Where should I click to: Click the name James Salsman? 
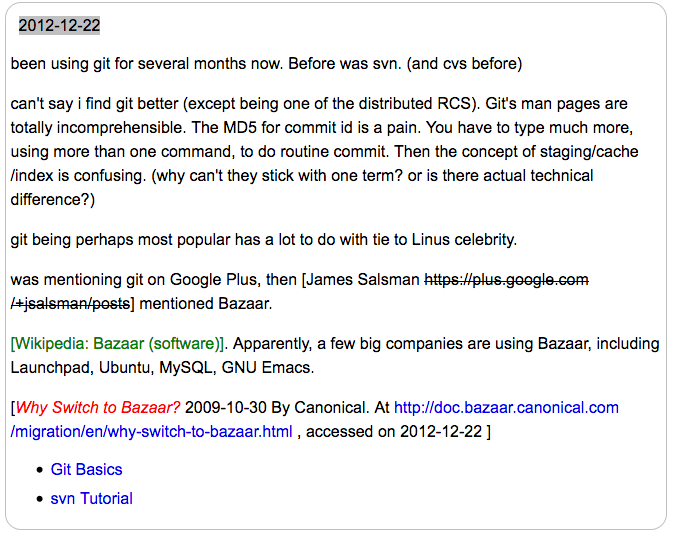pyautogui.click(x=363, y=280)
